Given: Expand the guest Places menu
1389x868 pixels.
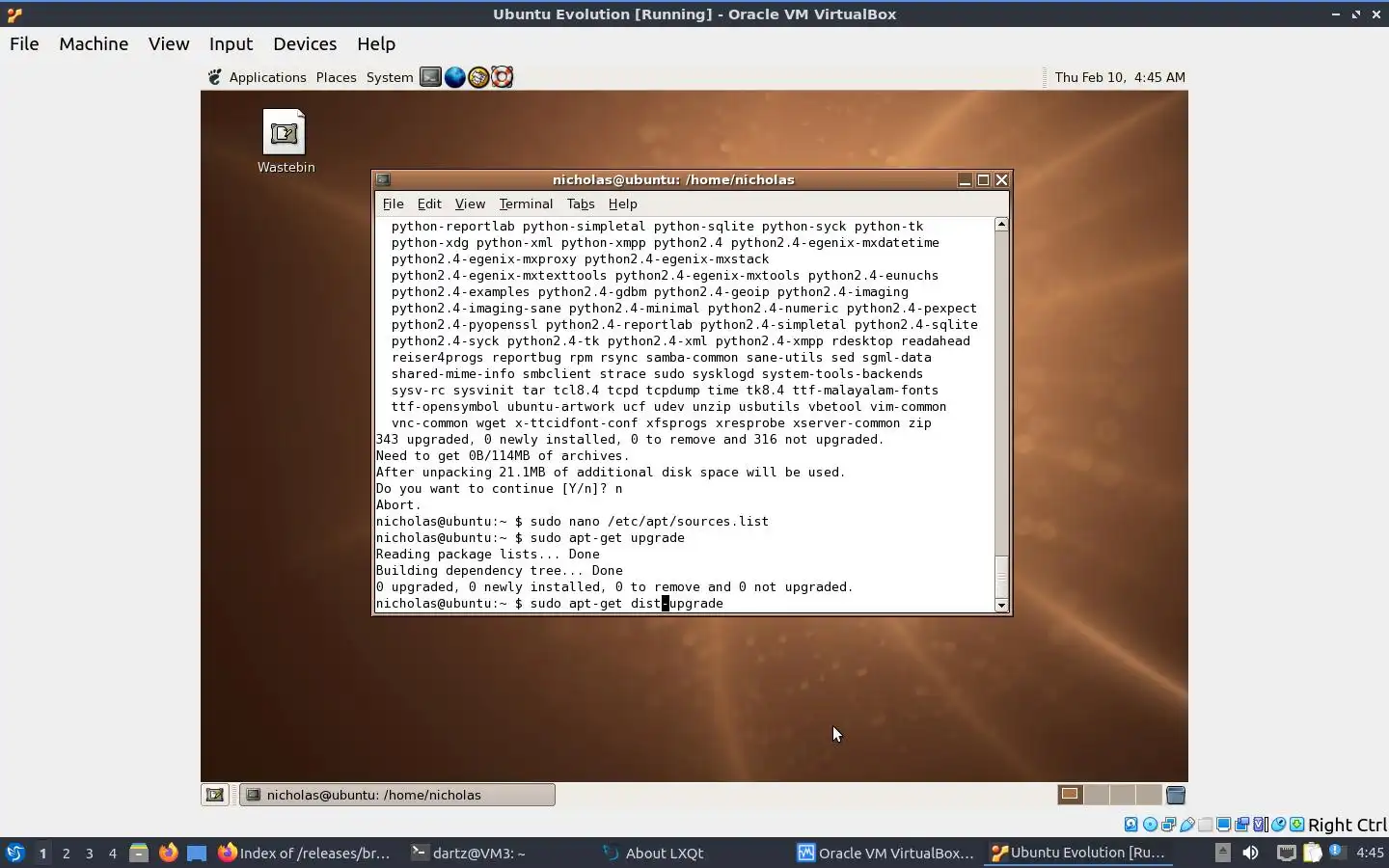Looking at the screenshot, I should pyautogui.click(x=336, y=77).
